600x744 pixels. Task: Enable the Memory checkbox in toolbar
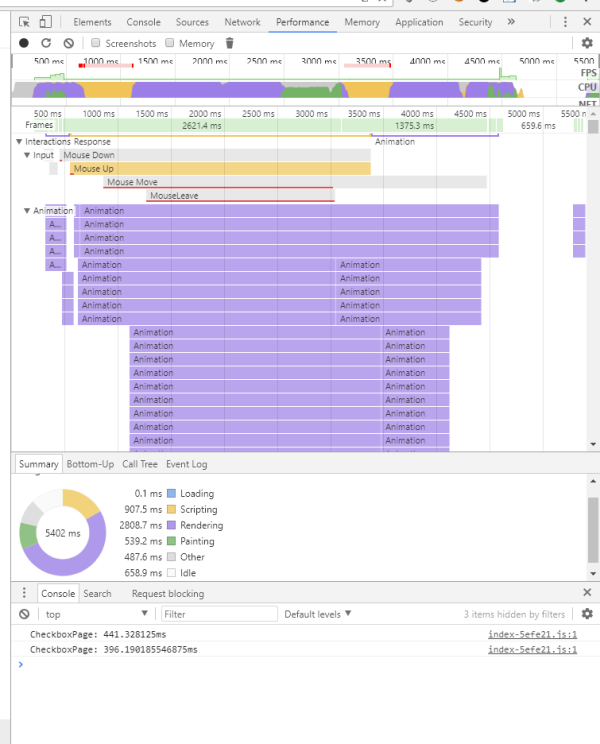click(x=170, y=43)
